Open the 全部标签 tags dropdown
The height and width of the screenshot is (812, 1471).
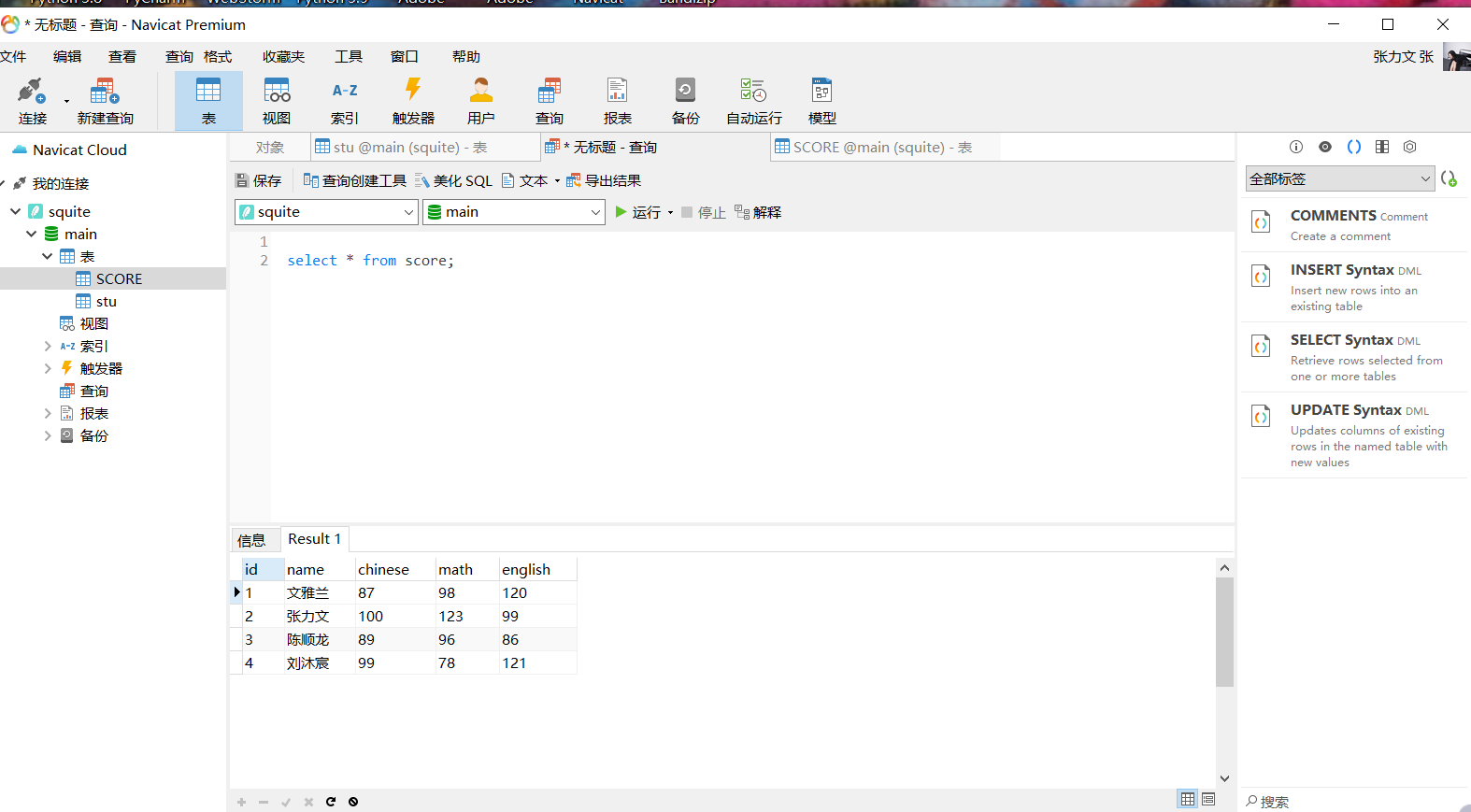1340,178
